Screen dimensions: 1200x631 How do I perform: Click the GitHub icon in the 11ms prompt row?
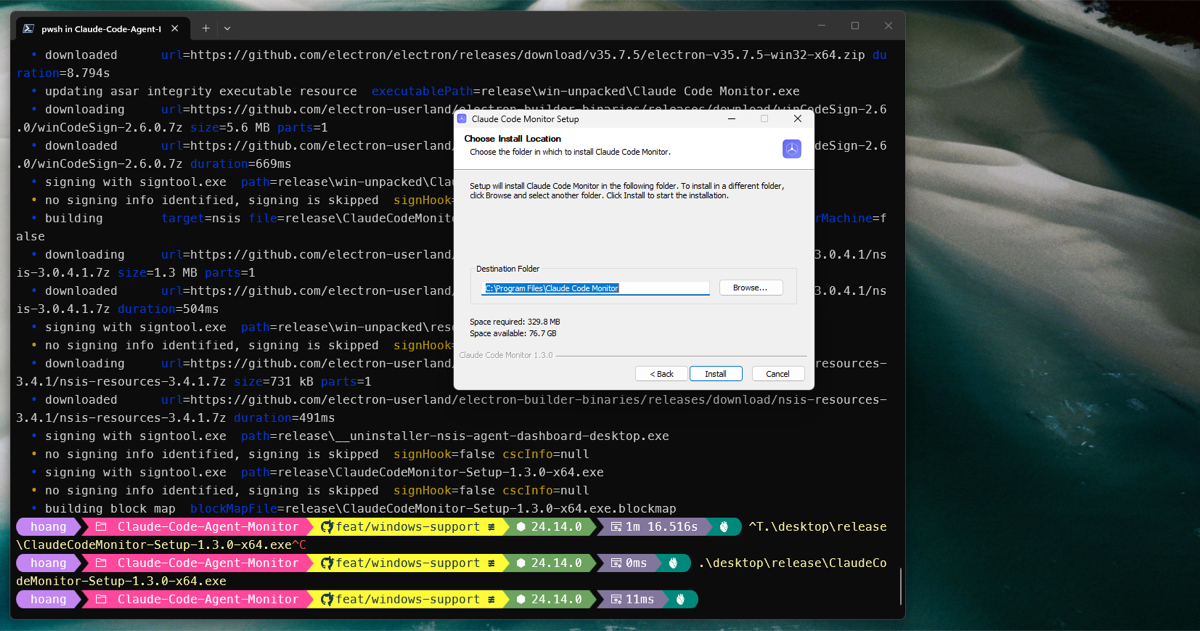pos(327,599)
